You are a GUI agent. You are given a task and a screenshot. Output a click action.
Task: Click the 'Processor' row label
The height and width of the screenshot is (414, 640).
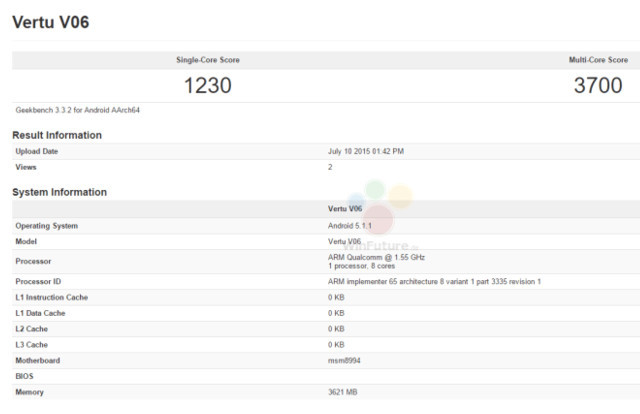(x=33, y=261)
